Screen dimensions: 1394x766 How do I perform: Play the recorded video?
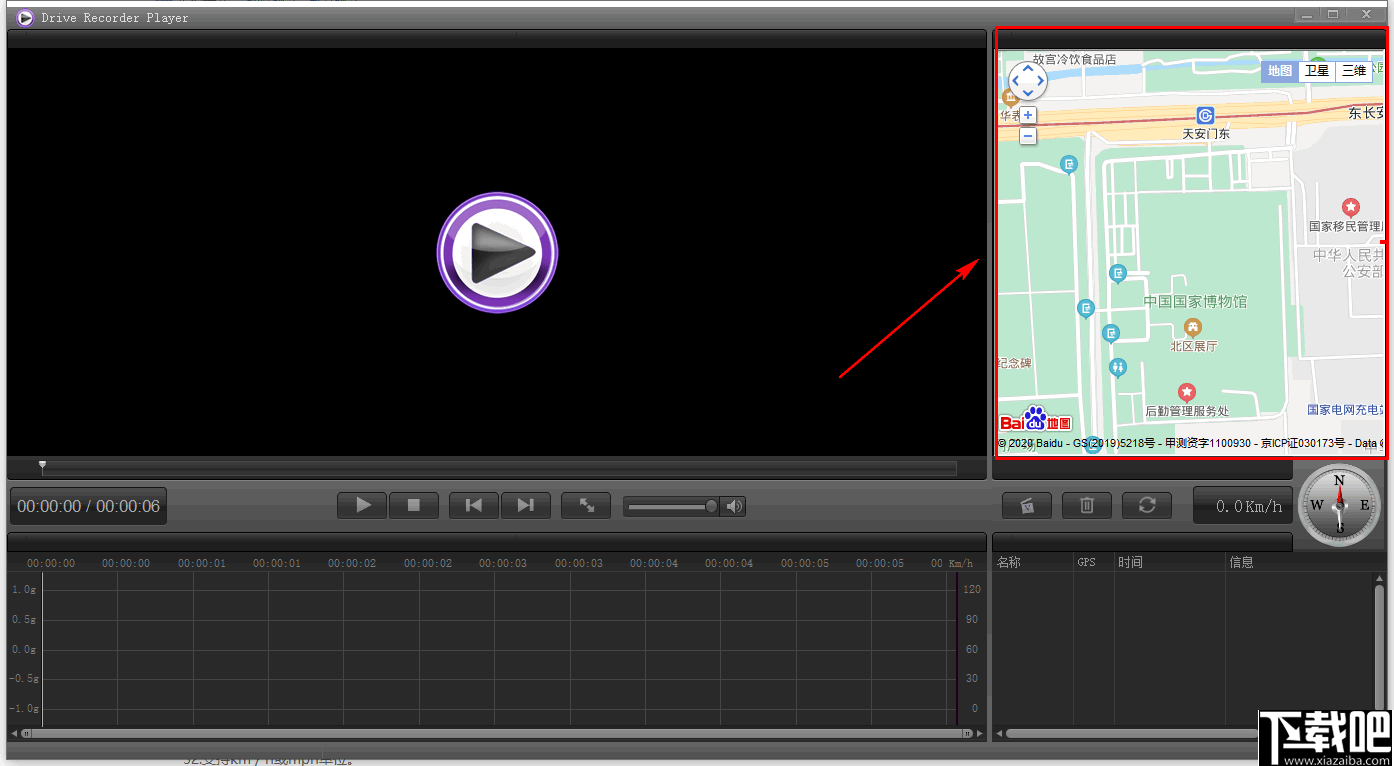(x=362, y=505)
